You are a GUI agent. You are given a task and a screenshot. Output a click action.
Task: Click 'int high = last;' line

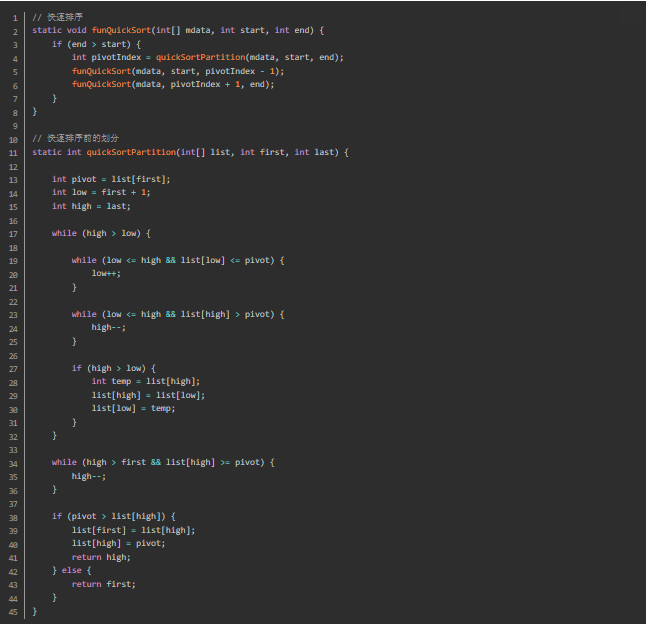[91, 206]
